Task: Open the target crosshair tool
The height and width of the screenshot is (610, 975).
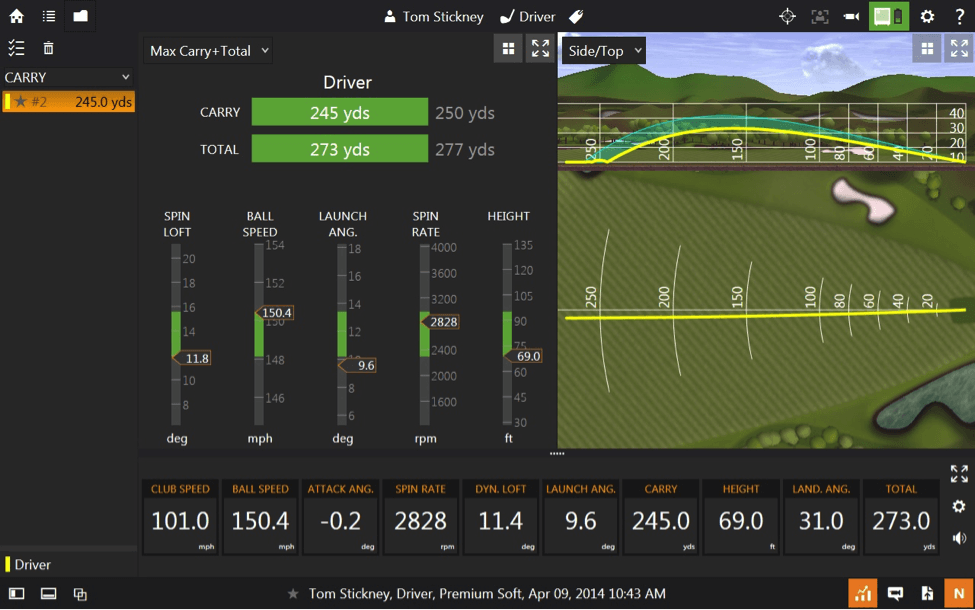Action: 787,16
